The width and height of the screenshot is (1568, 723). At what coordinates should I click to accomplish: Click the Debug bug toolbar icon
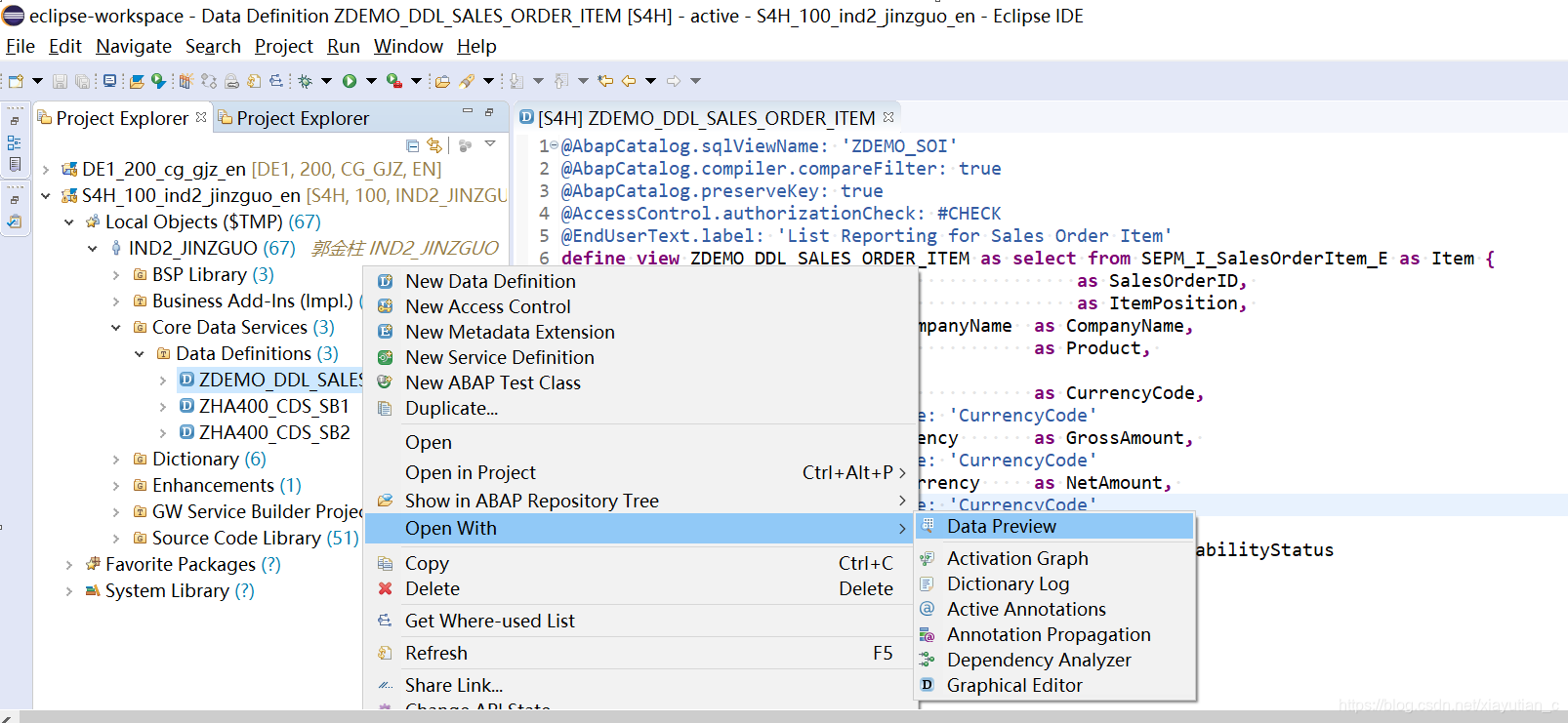coord(305,81)
